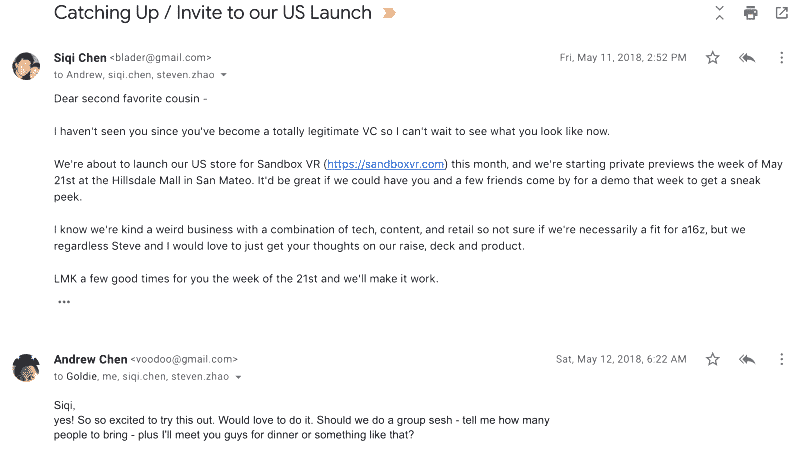Viewport: 800px width, 452px height.
Task: Collapse all messages in the thread
Action: tap(719, 13)
